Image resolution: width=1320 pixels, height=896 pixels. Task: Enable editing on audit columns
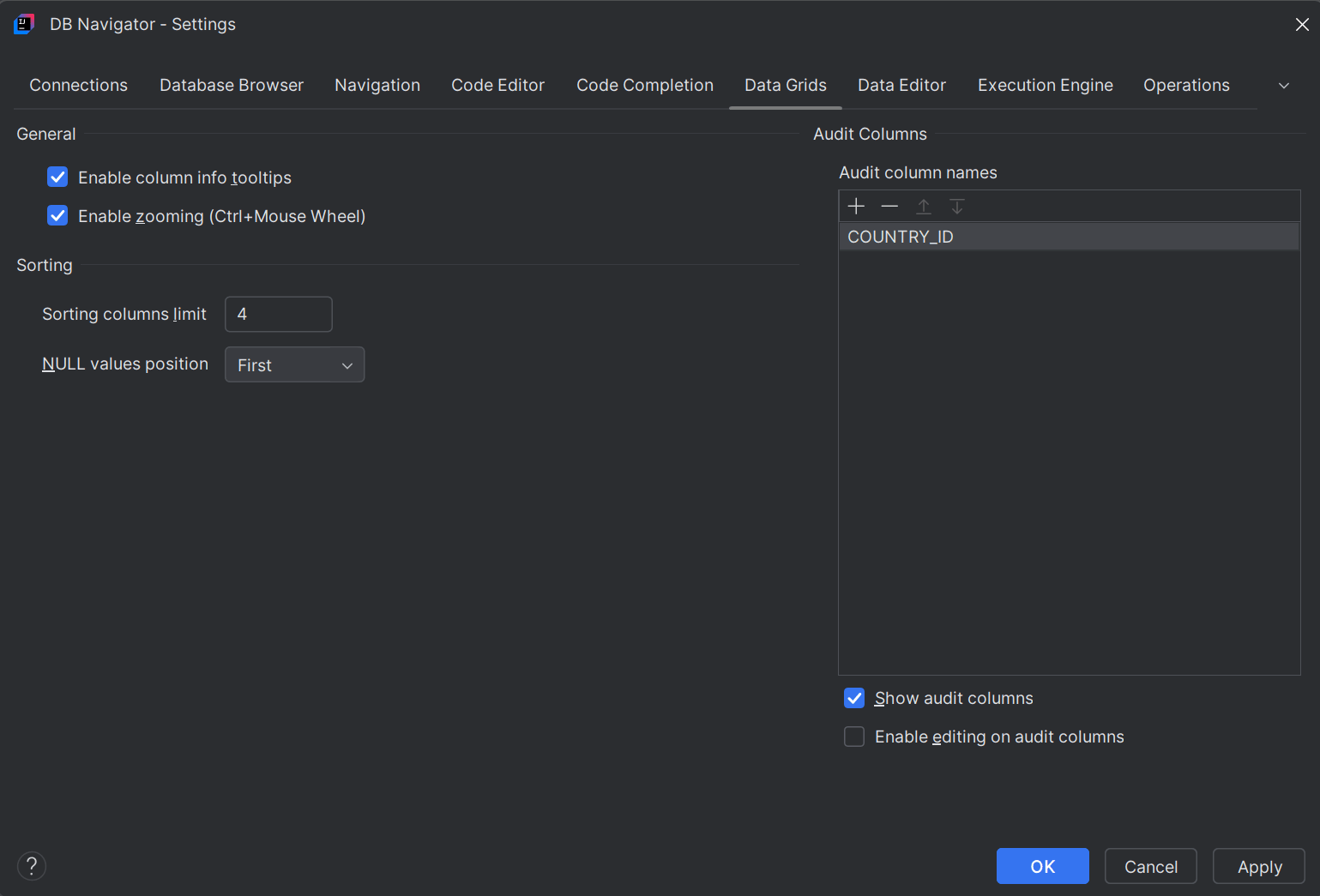854,737
